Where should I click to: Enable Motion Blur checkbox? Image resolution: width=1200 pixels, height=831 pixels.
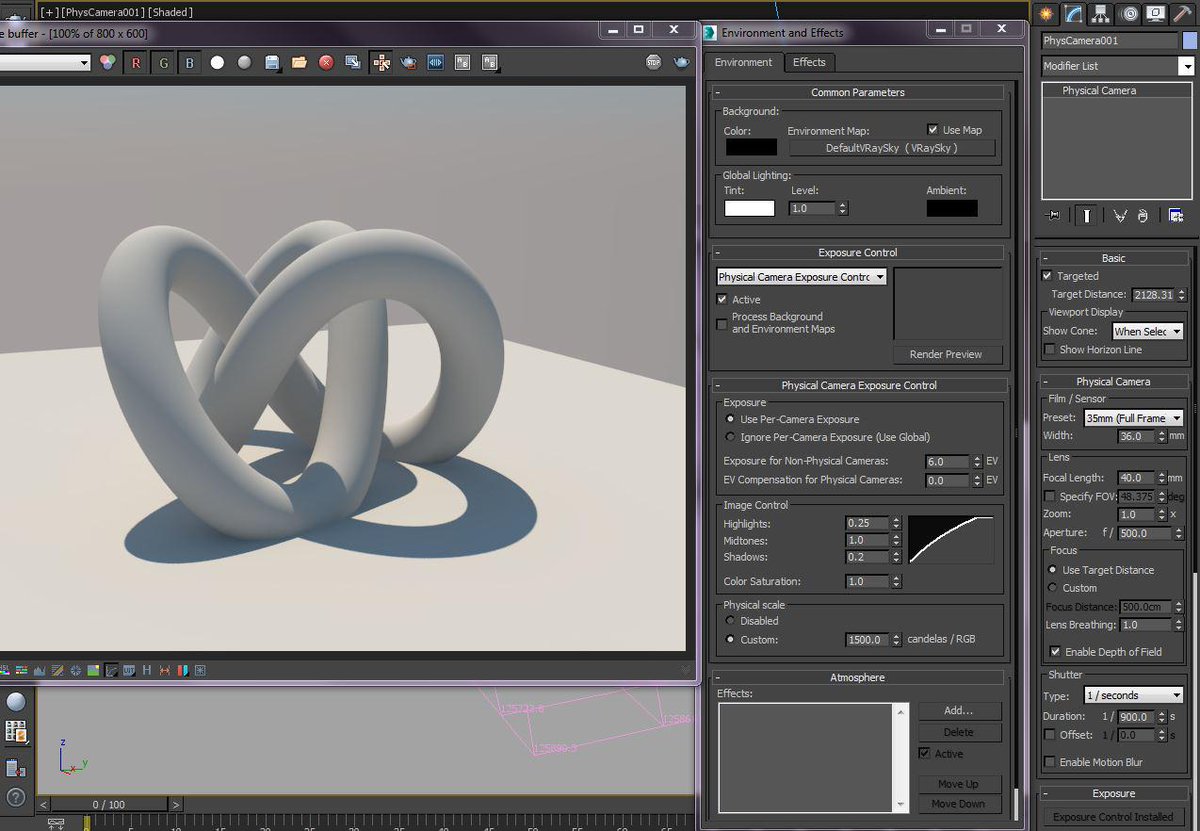(x=1049, y=762)
